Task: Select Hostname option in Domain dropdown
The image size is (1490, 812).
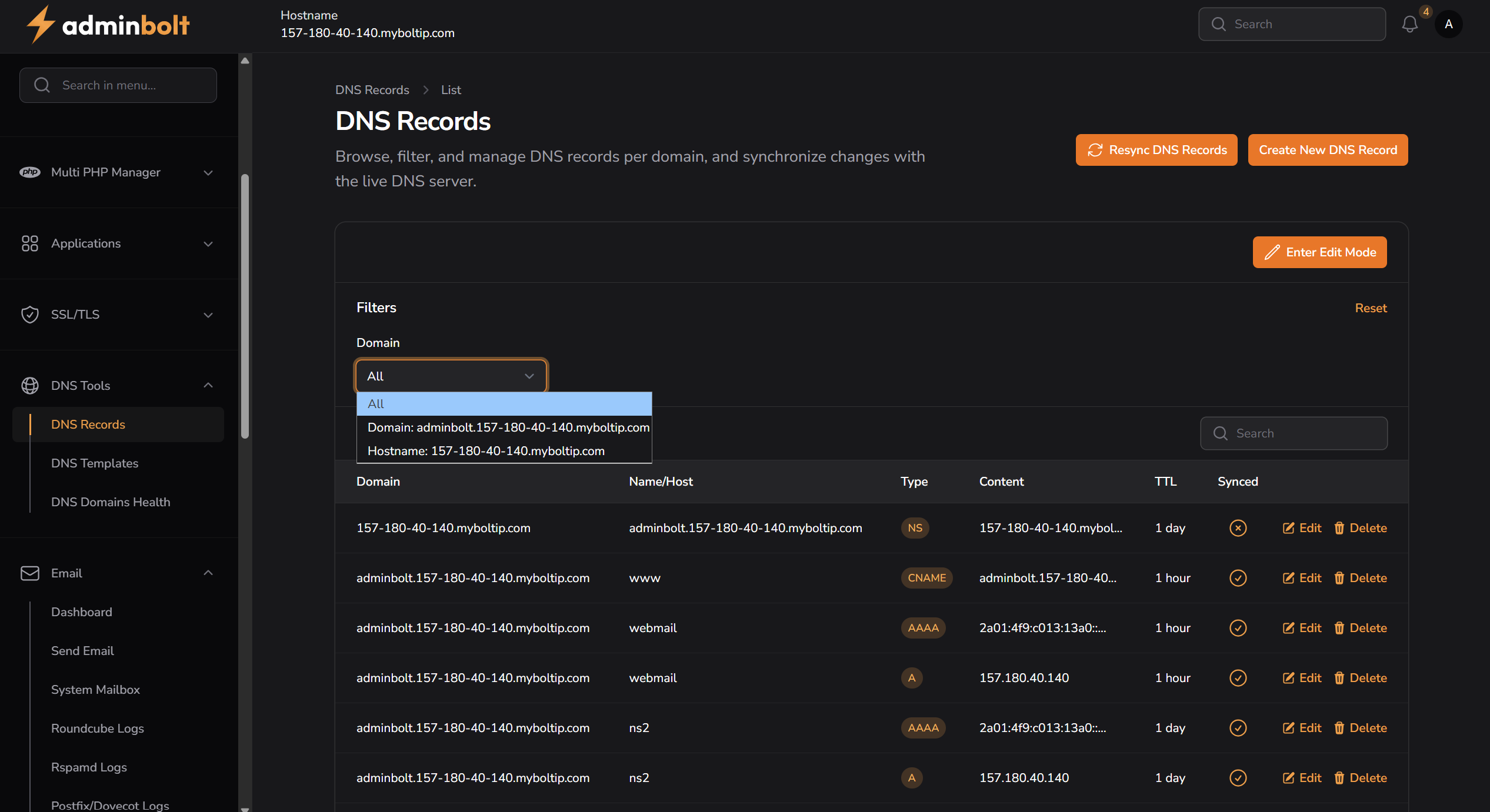Action: click(486, 451)
